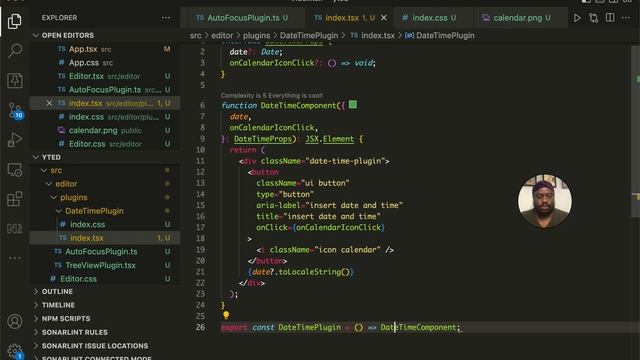Switch to index.tsx editor tab
Viewport: 640px width, 360px height.
(349, 18)
